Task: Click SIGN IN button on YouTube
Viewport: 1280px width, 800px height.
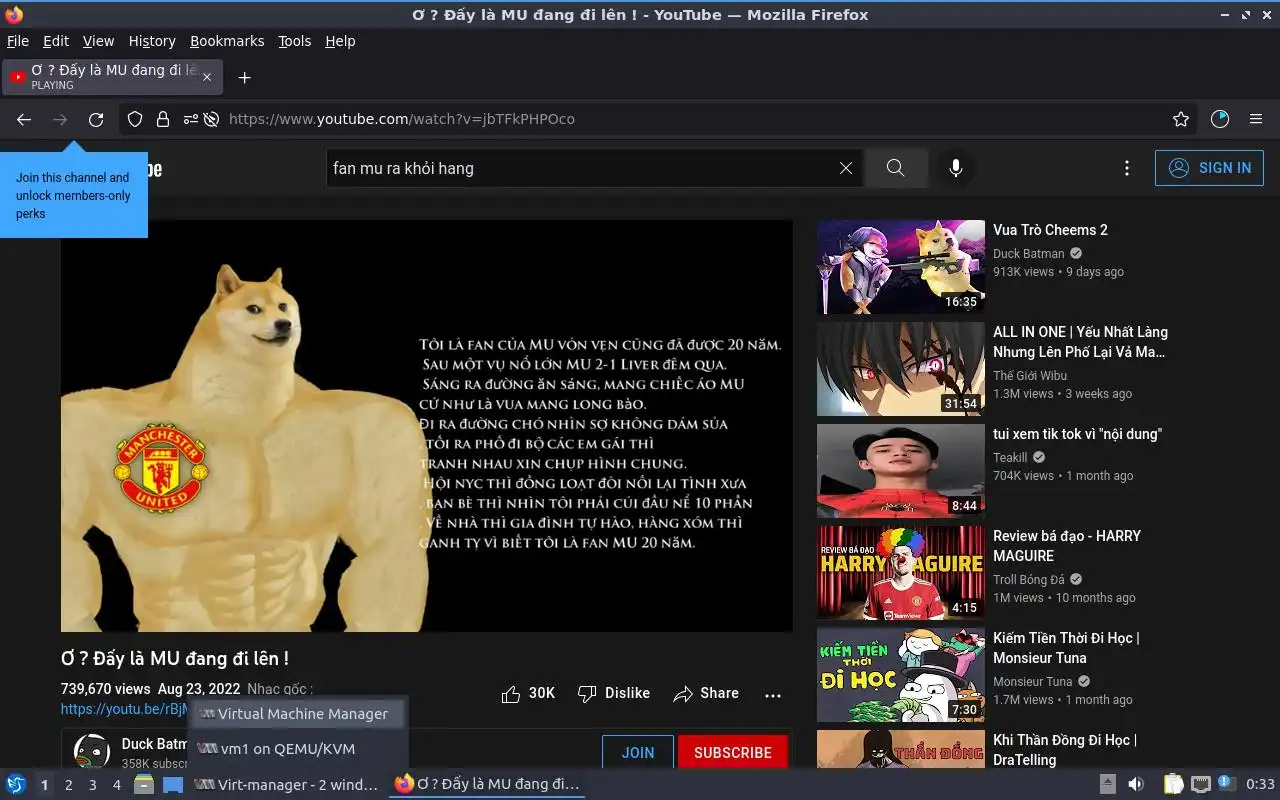Action: coord(1209,168)
